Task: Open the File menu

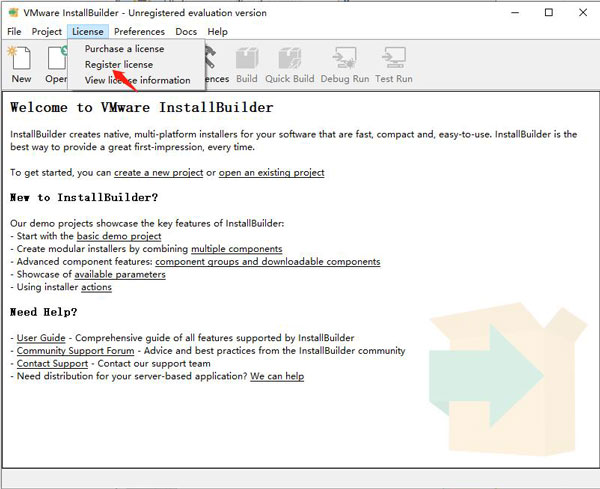Action: click(14, 32)
